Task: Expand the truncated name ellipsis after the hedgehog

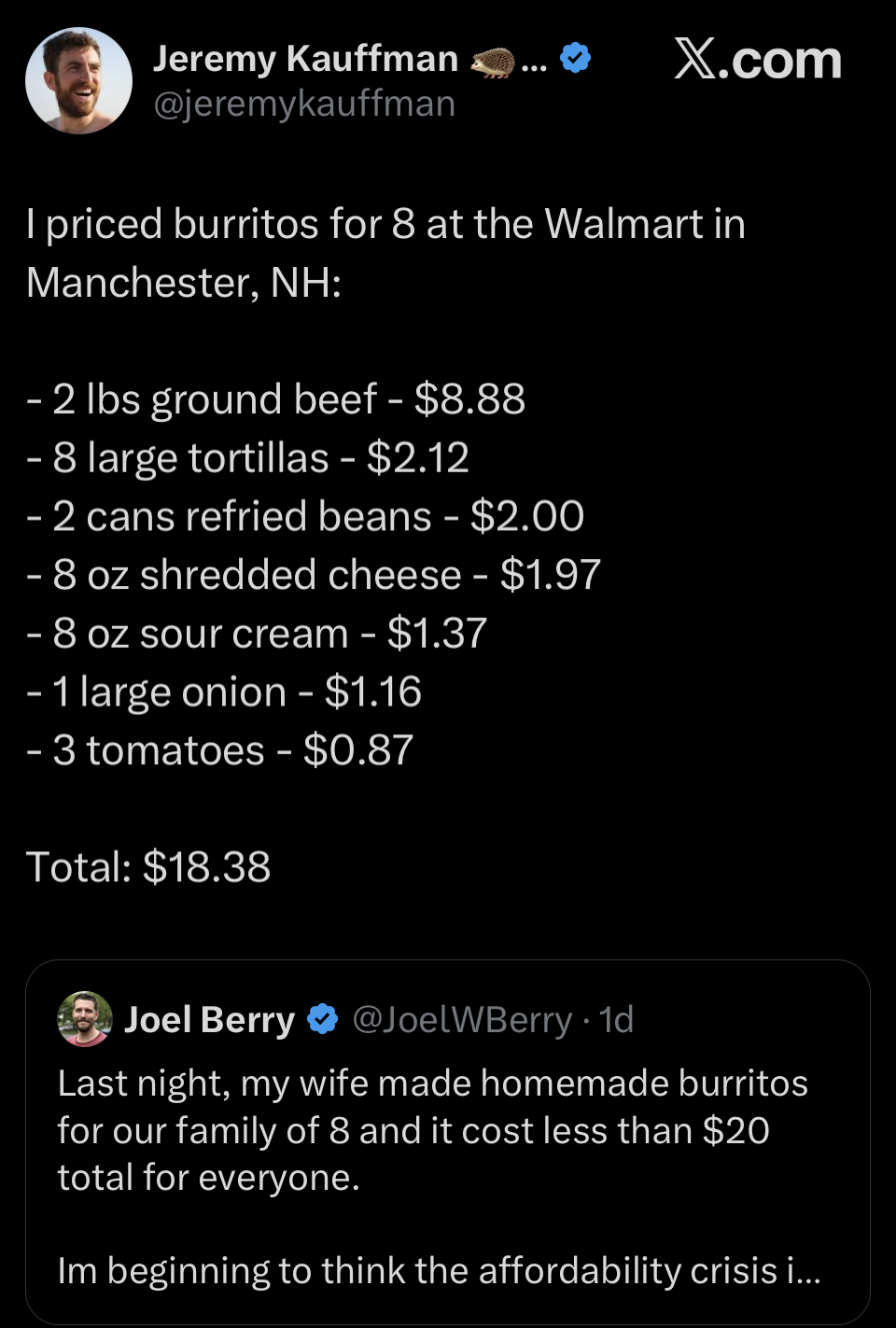Action: click(535, 63)
